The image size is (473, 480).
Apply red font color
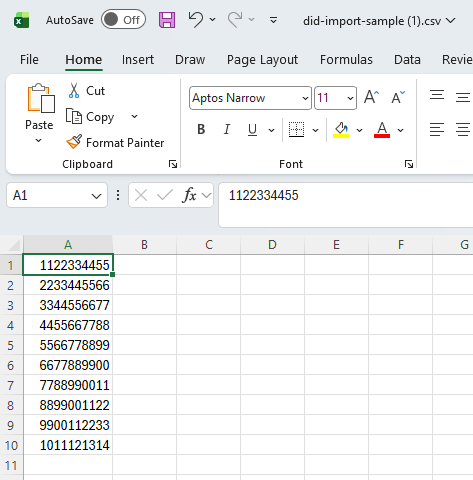(382, 130)
